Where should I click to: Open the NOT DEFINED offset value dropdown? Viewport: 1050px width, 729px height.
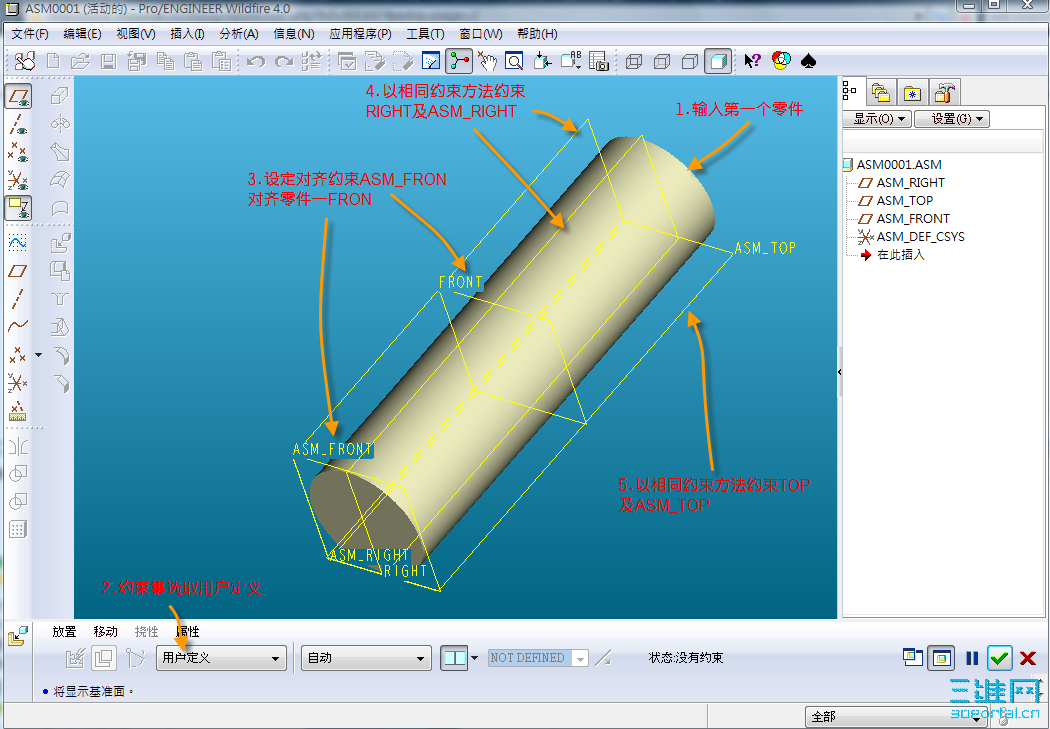538,658
